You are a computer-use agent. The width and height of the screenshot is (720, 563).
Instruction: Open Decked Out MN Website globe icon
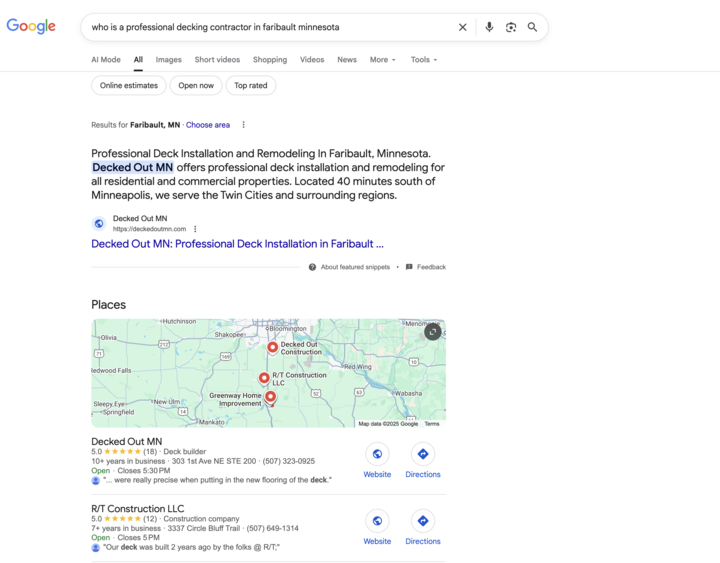[377, 454]
